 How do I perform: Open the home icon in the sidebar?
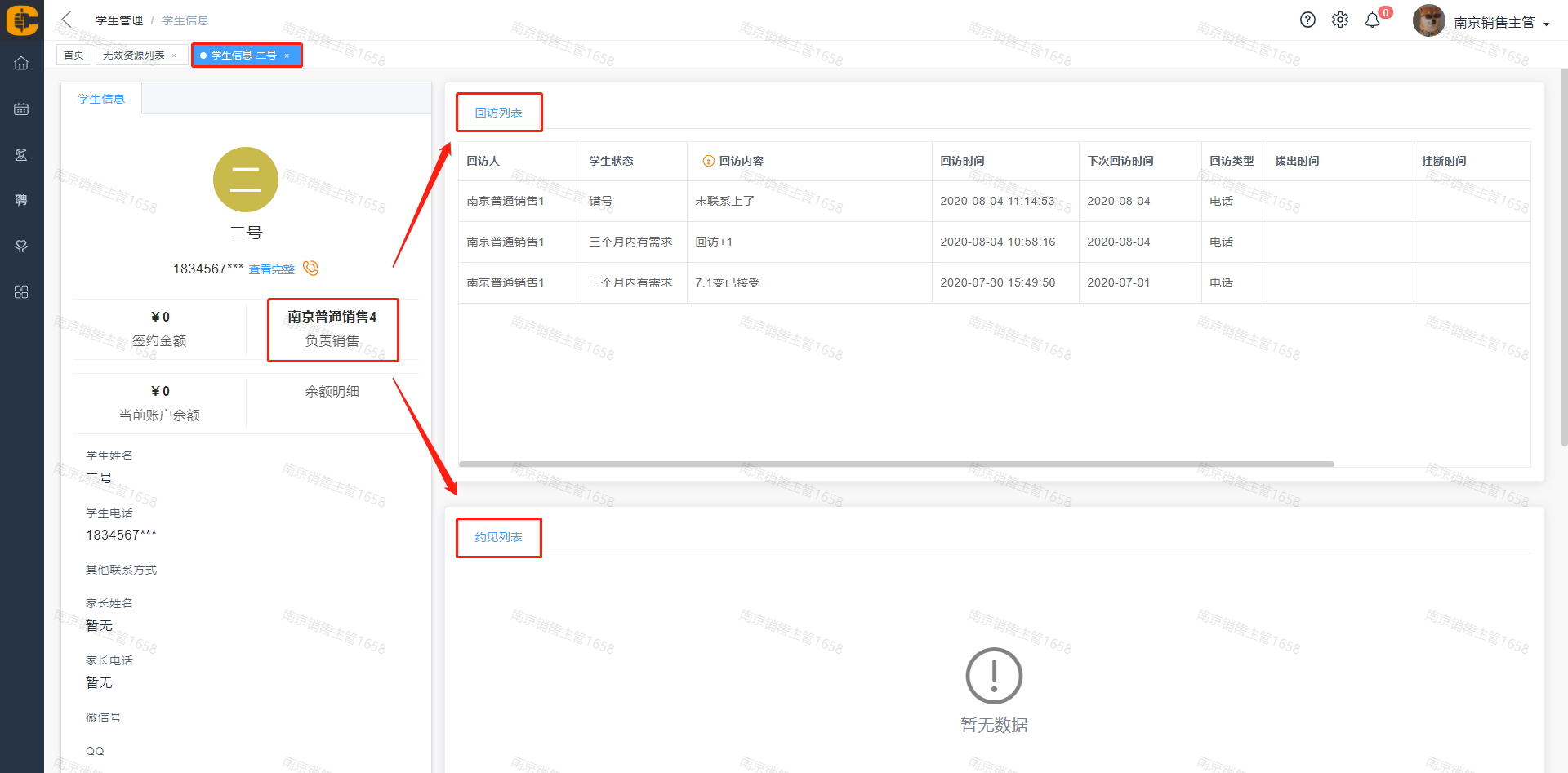coord(21,64)
